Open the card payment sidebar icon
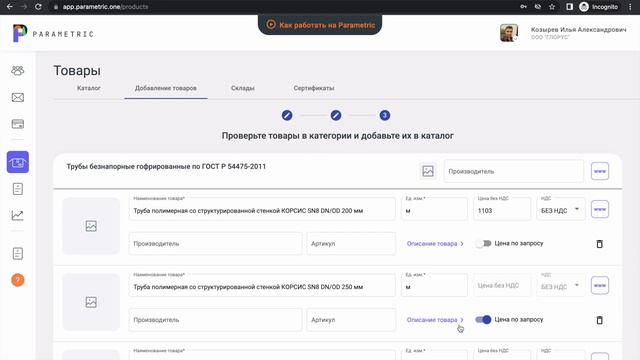 (x=18, y=124)
